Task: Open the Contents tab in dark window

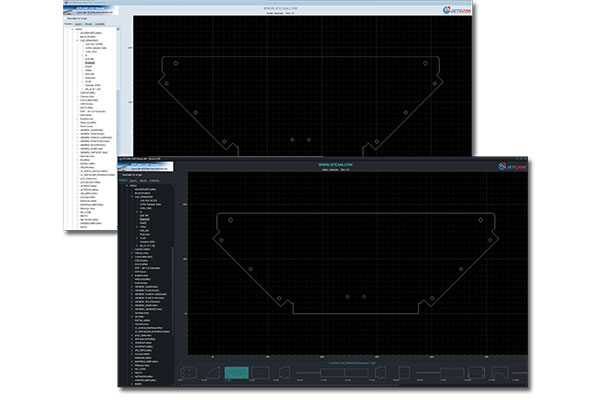Action: point(154,180)
